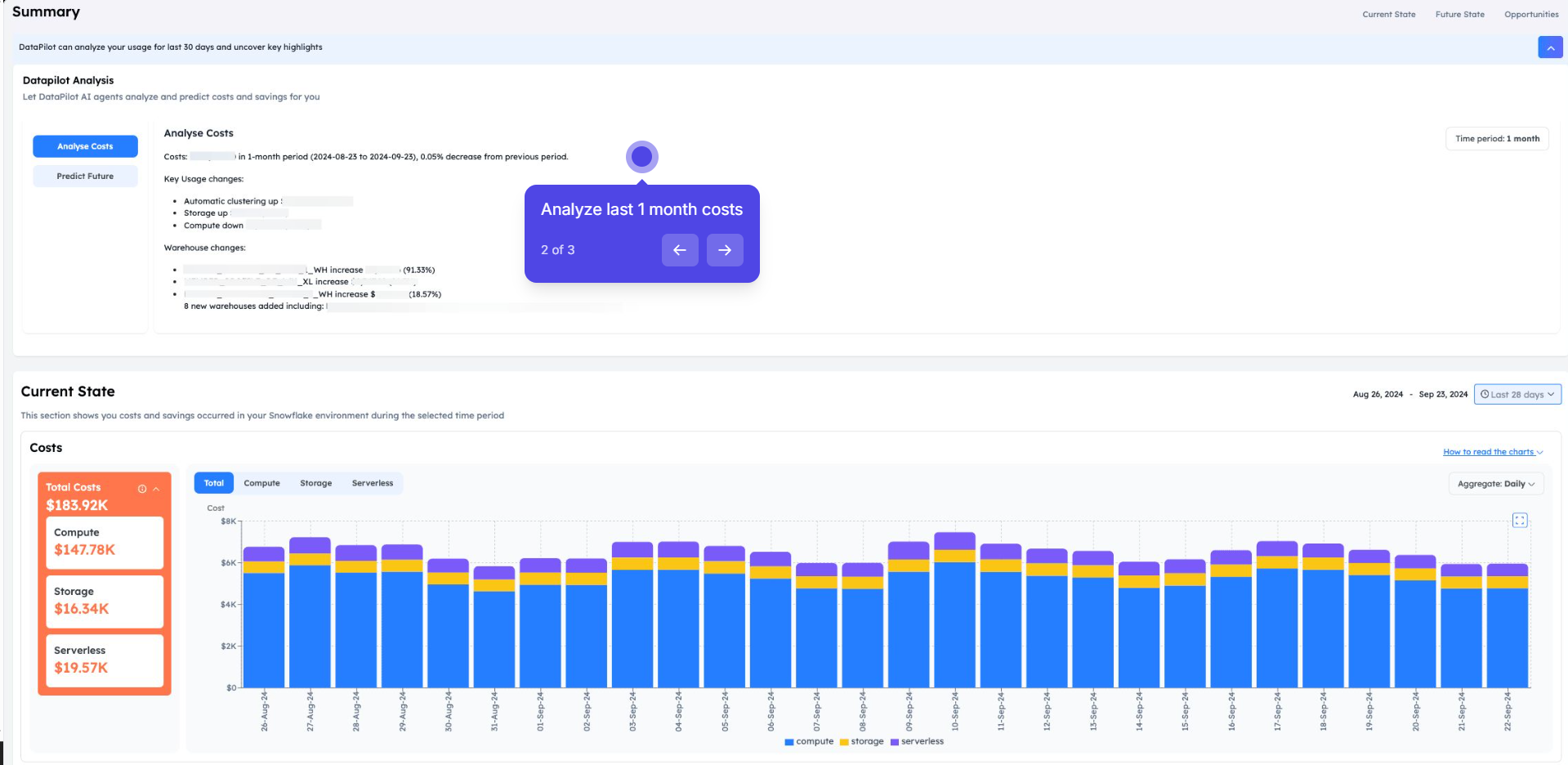Click the Sep 23, 2024 end date
The image size is (1568, 765).
[x=1443, y=395]
